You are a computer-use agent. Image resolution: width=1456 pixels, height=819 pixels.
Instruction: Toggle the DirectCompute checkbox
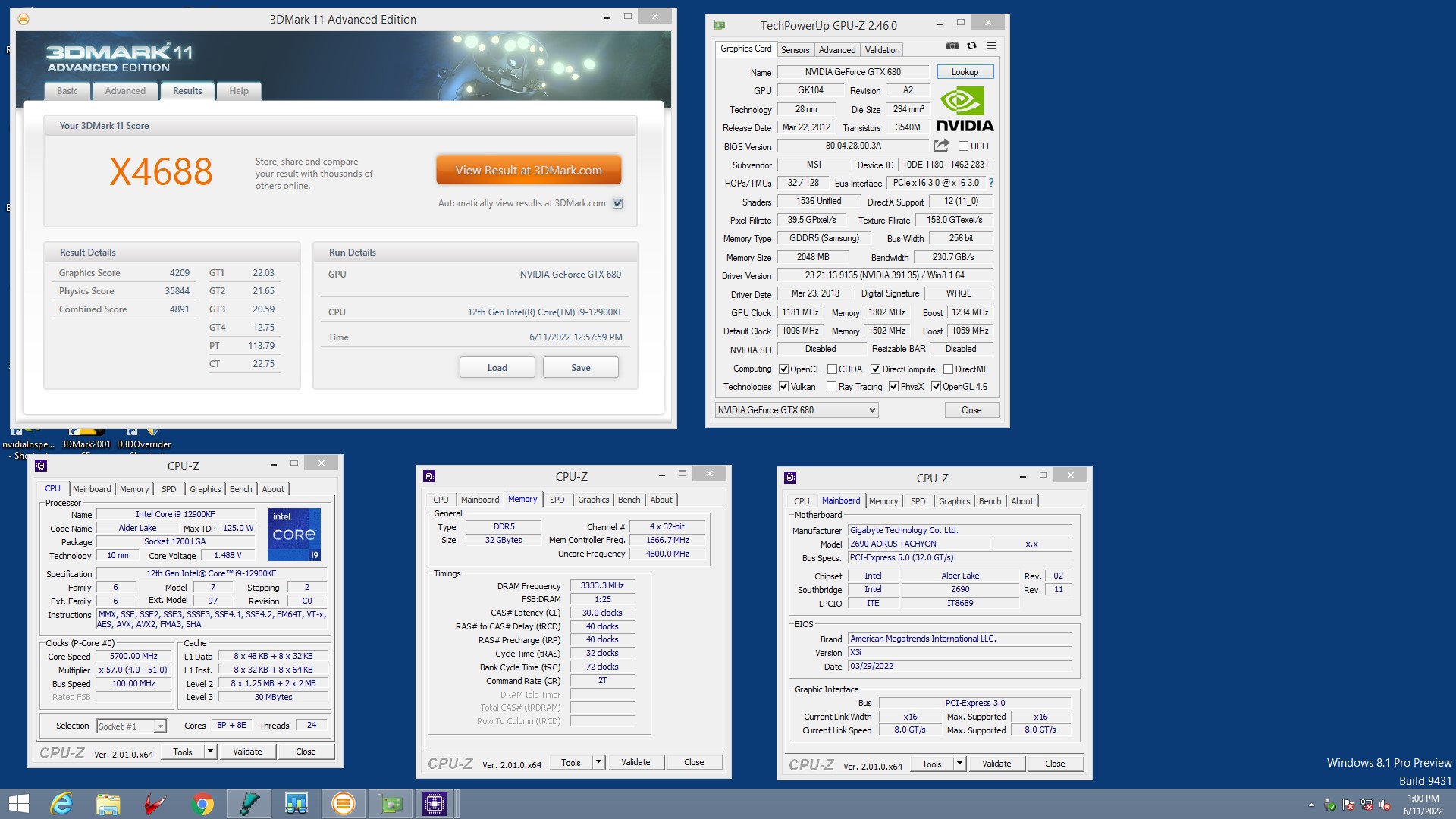(x=875, y=369)
